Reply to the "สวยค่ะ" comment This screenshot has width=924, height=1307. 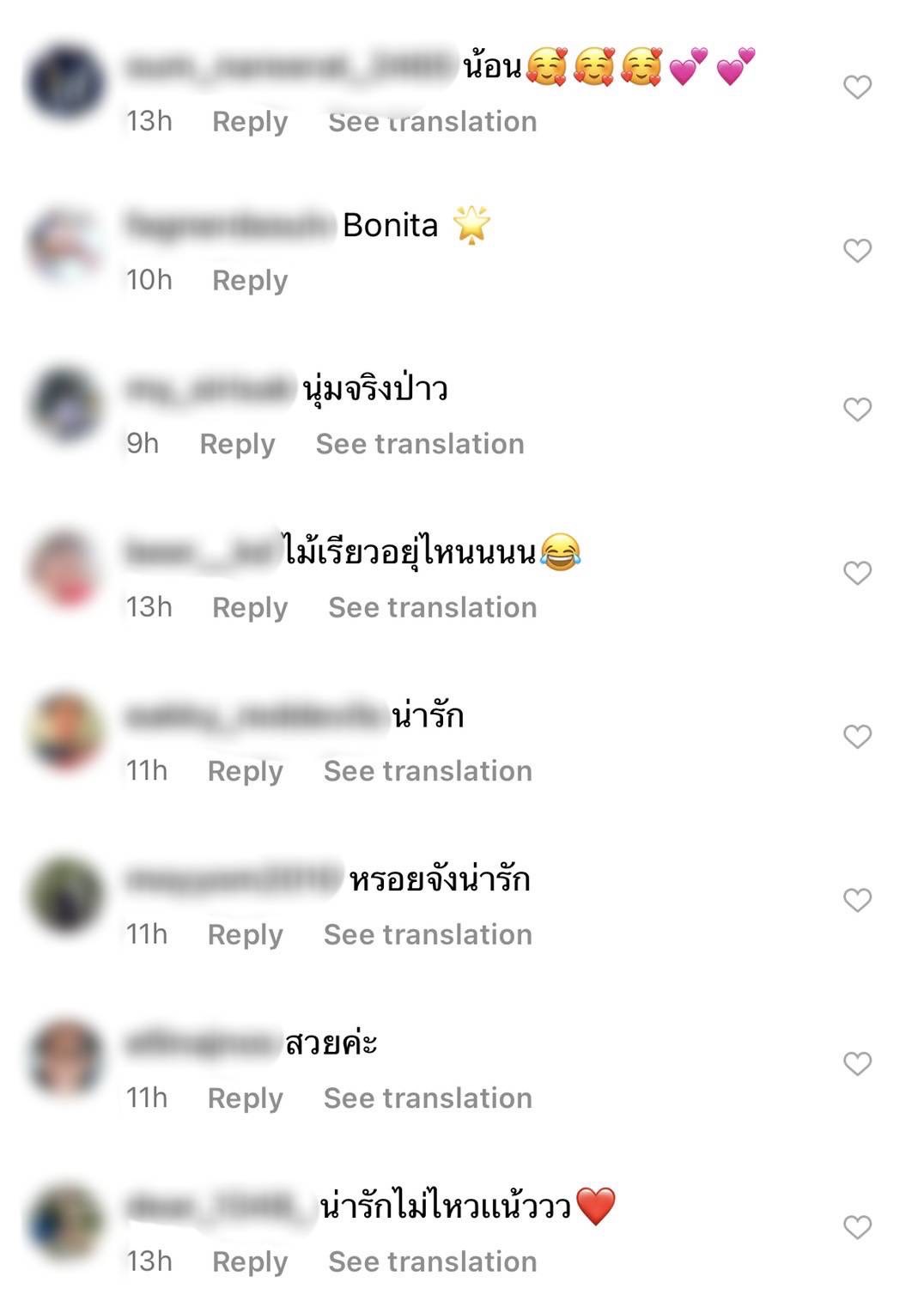pos(246,1099)
